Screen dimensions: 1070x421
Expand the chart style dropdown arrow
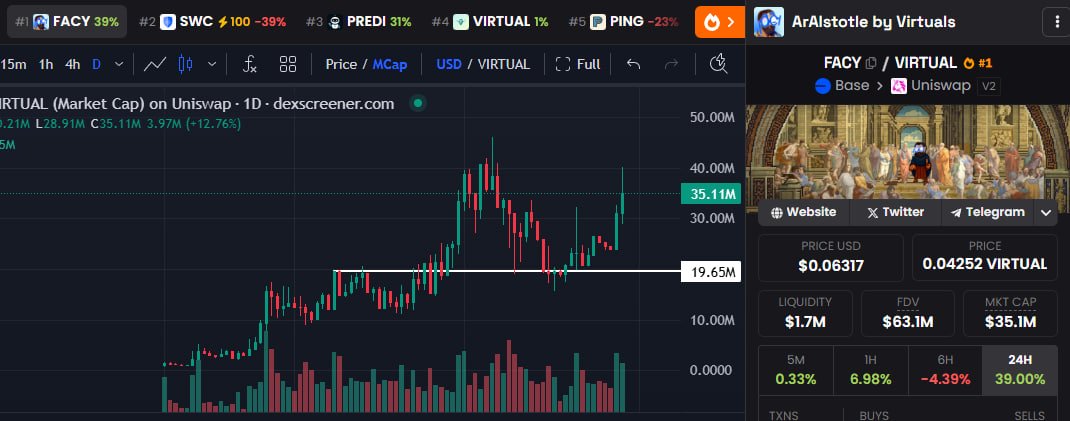tap(212, 64)
